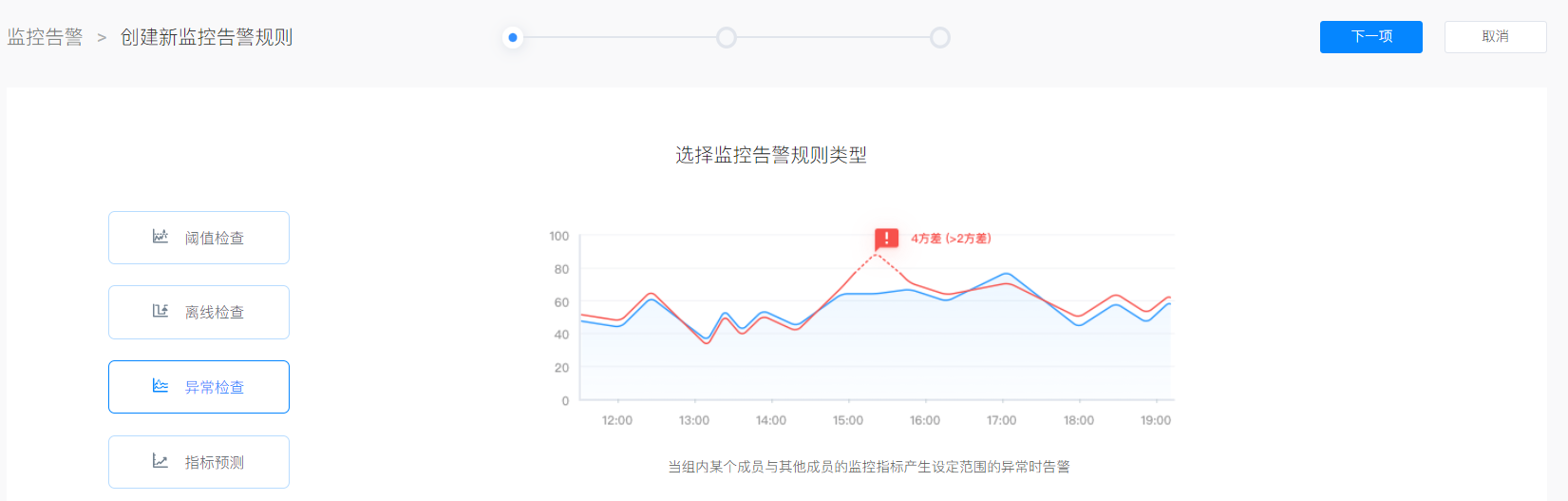This screenshot has width=1568, height=501.
Task: Click the 12:00 time axis label
Action: tap(617, 420)
